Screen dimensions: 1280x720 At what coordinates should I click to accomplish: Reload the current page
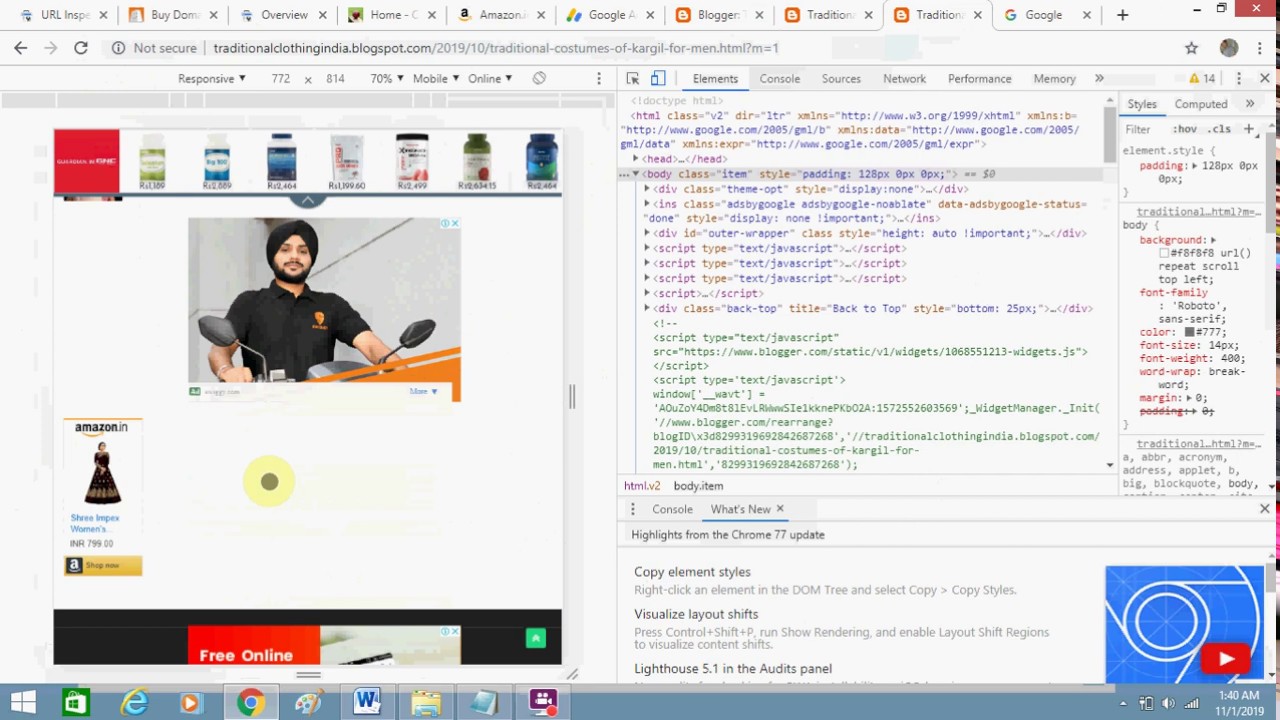click(x=81, y=47)
